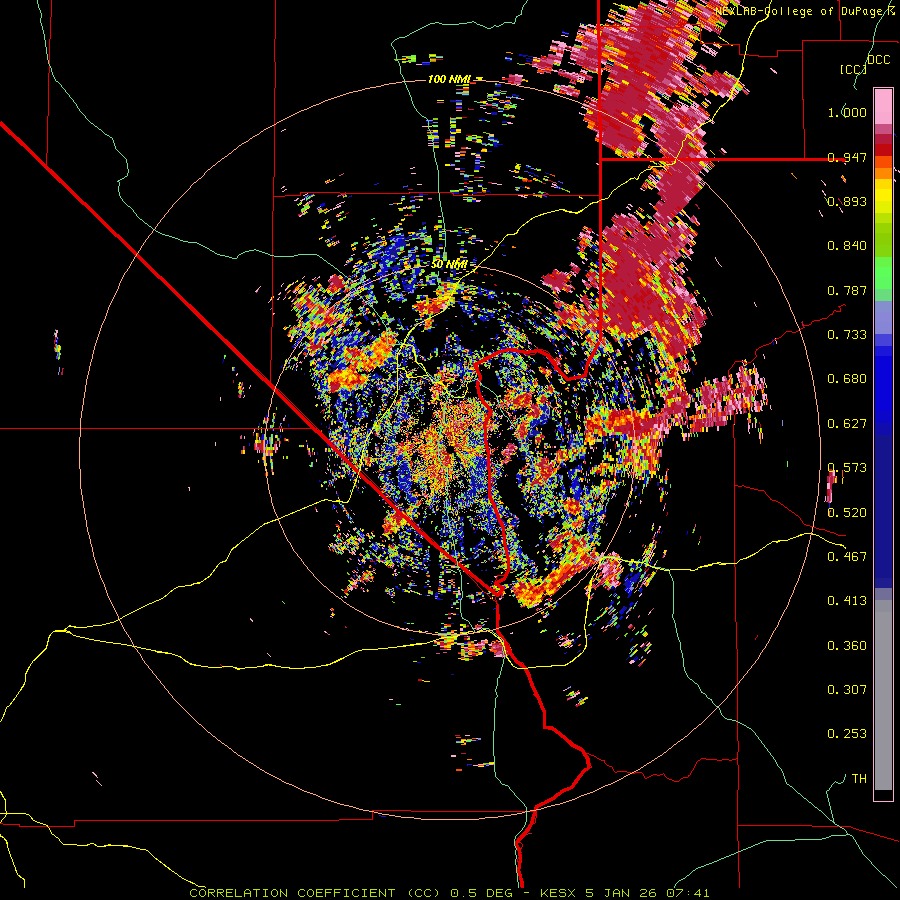Select the 0.680 scale value

click(847, 379)
